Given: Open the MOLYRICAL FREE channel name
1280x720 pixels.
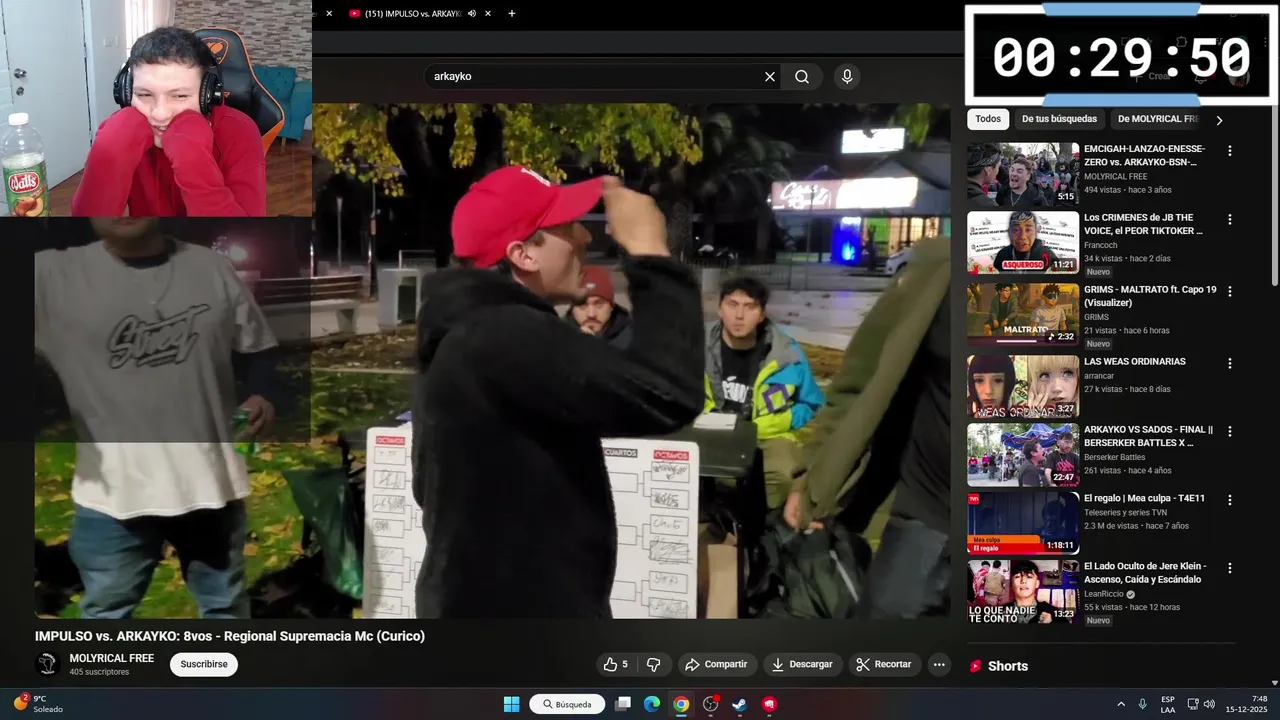Looking at the screenshot, I should pos(112,658).
